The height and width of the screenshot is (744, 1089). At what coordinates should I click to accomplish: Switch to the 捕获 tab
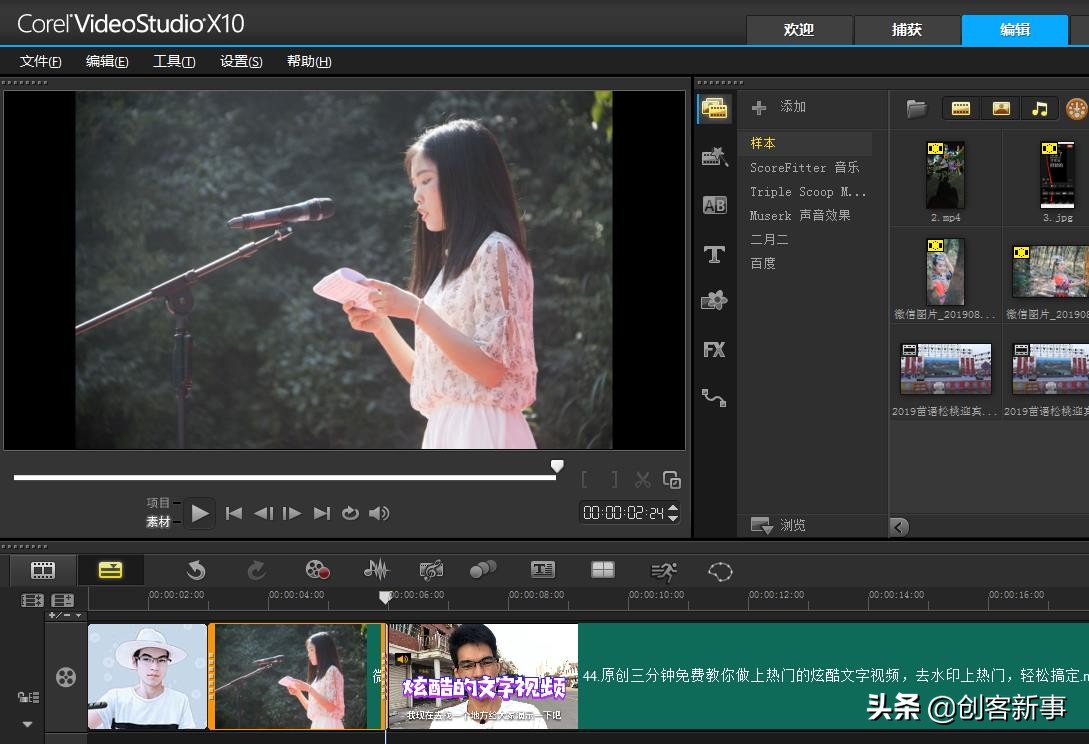coord(906,30)
